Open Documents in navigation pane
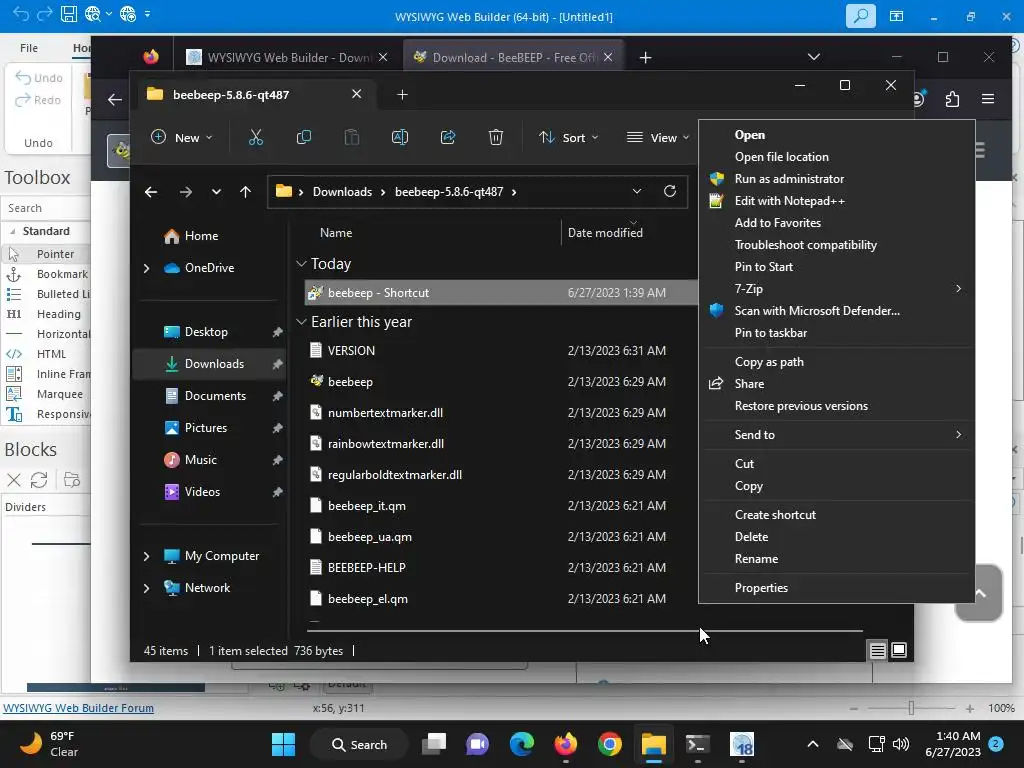Screen dimensions: 1024x768 click(210, 396)
